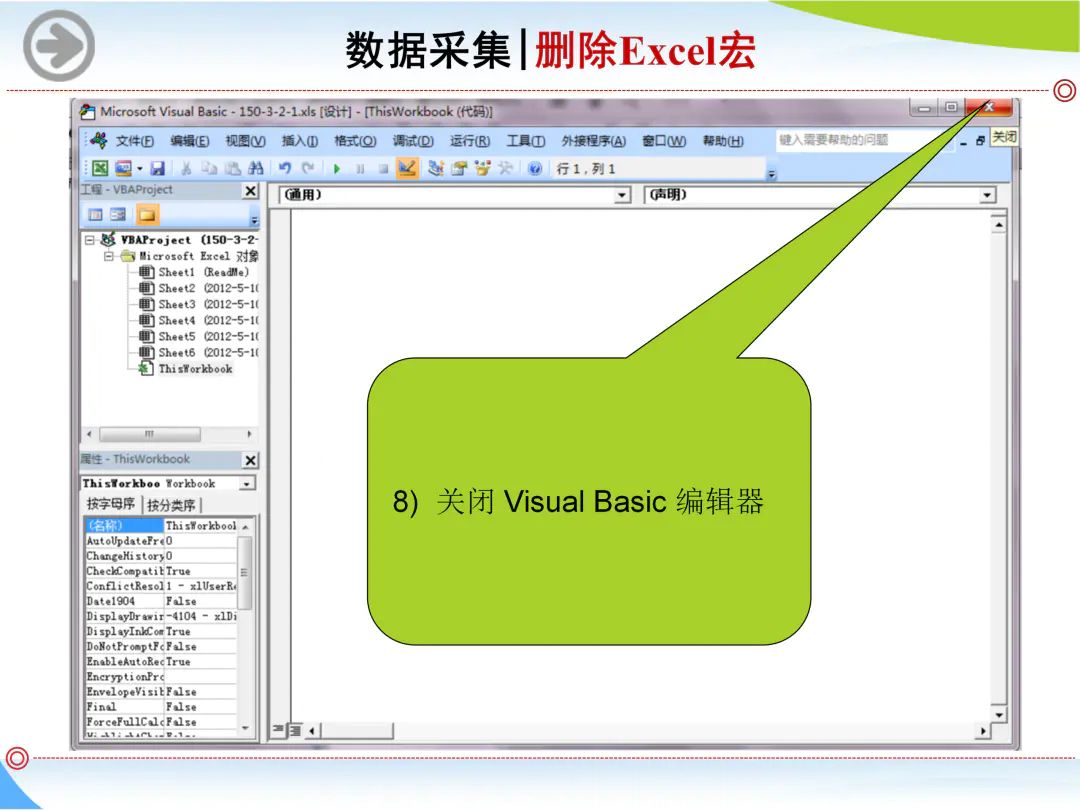
Task: Select ThisWorkbook in project tree
Action: pos(186,369)
